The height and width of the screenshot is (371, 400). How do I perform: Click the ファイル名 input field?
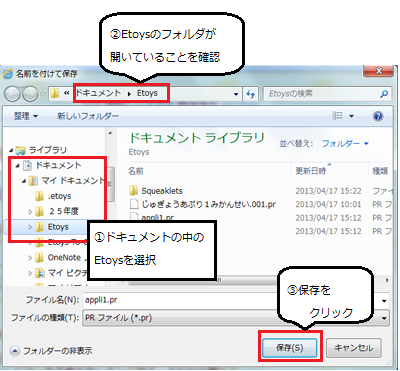pos(236,300)
